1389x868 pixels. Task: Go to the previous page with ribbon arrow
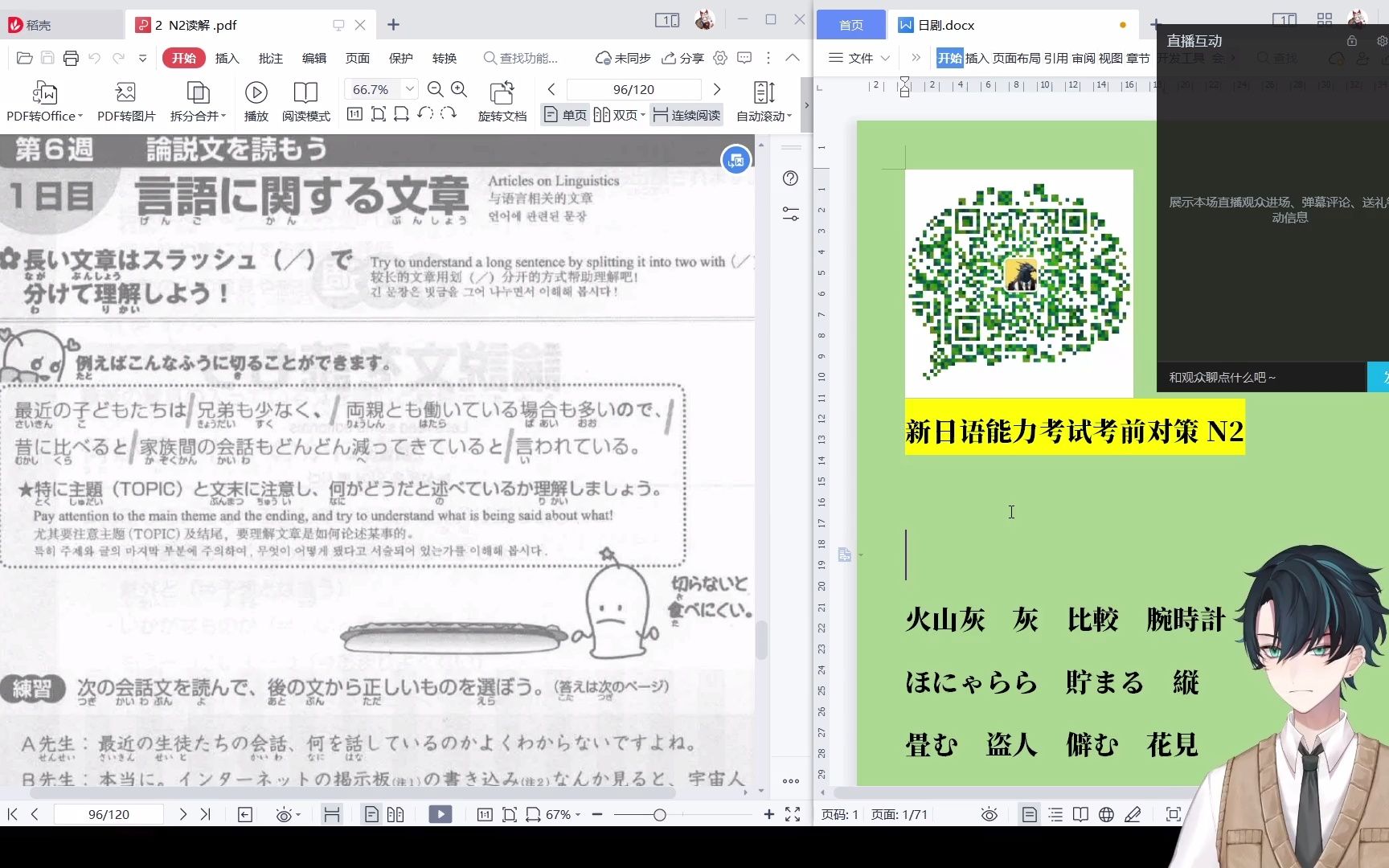551,89
